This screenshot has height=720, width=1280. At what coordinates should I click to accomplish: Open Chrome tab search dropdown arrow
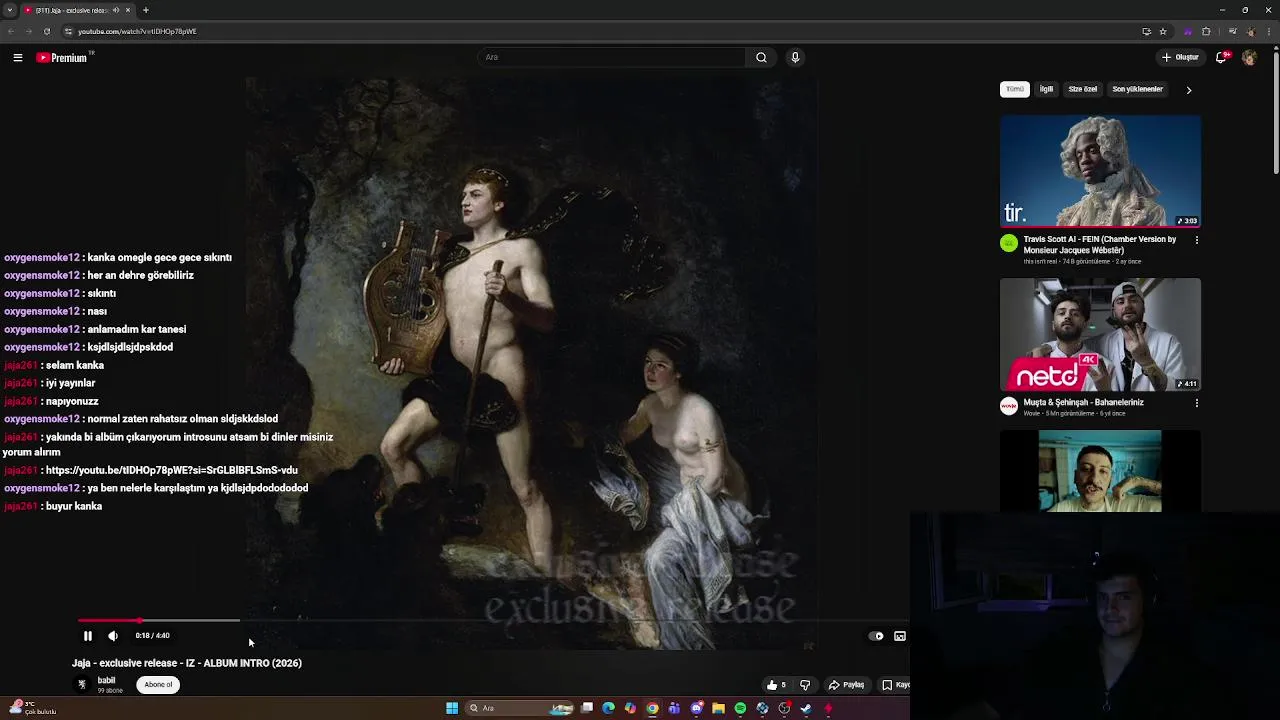pos(10,10)
